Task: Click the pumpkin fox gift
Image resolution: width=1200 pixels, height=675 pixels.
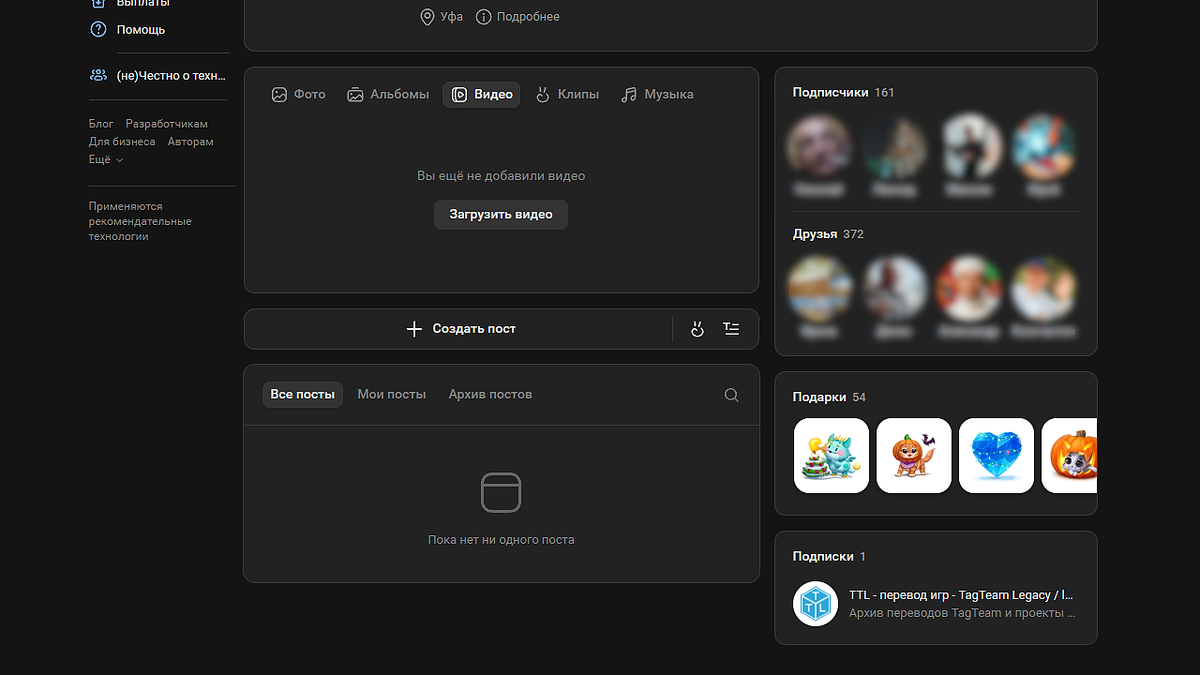Action: coord(914,456)
